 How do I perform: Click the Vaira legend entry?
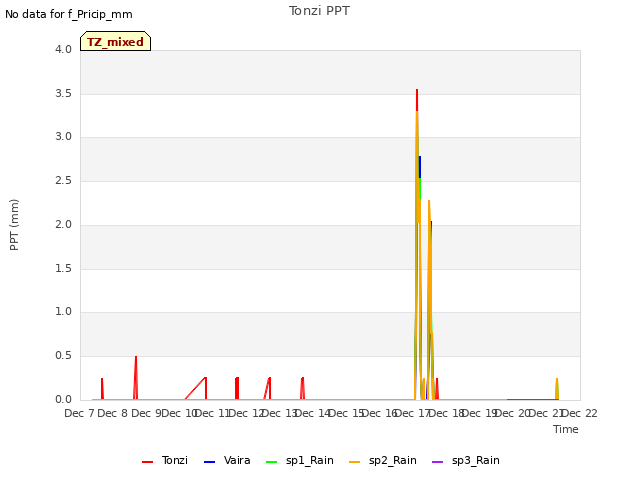click(227, 460)
